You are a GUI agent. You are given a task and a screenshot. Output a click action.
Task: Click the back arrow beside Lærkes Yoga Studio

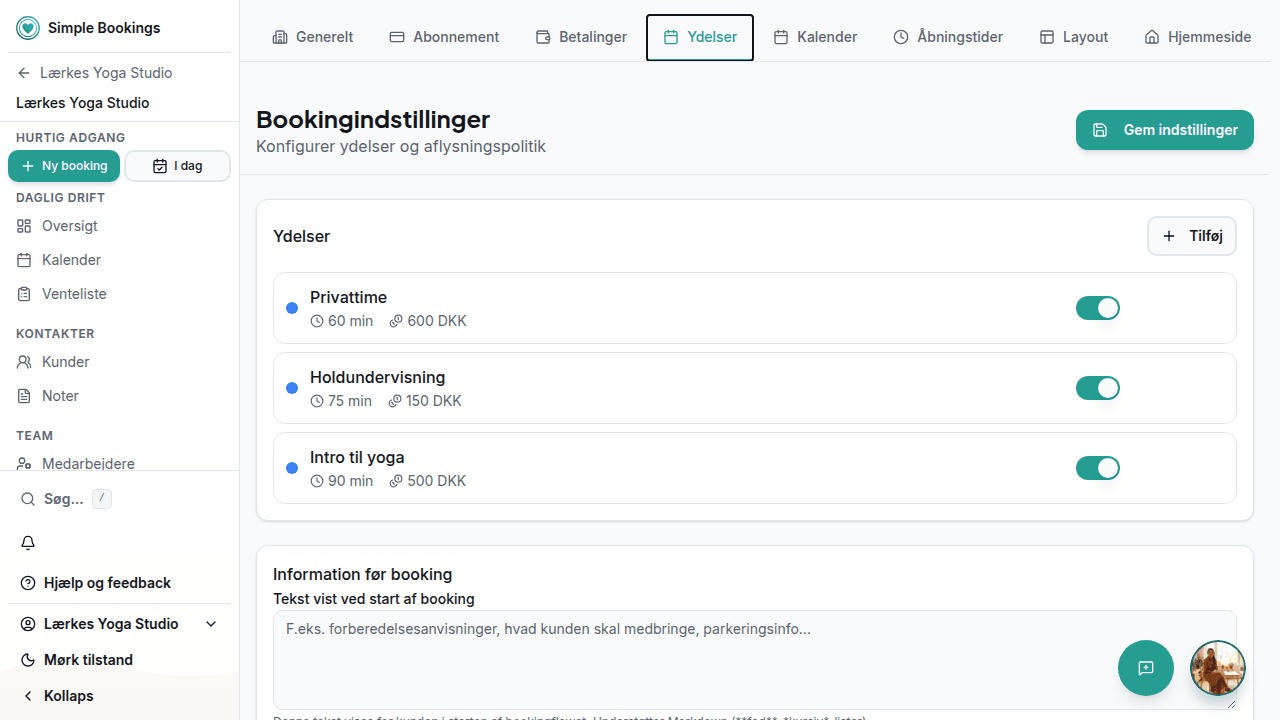(24, 73)
